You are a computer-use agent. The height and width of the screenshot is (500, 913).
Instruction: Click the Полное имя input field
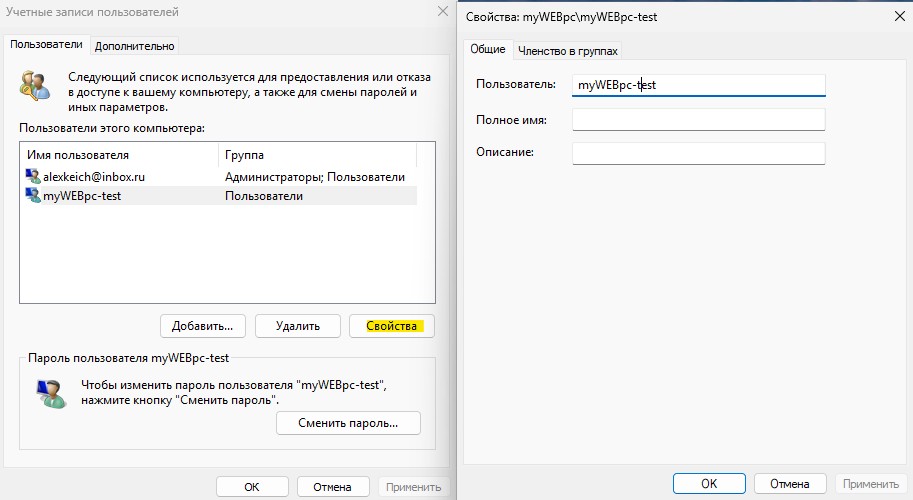(x=699, y=120)
